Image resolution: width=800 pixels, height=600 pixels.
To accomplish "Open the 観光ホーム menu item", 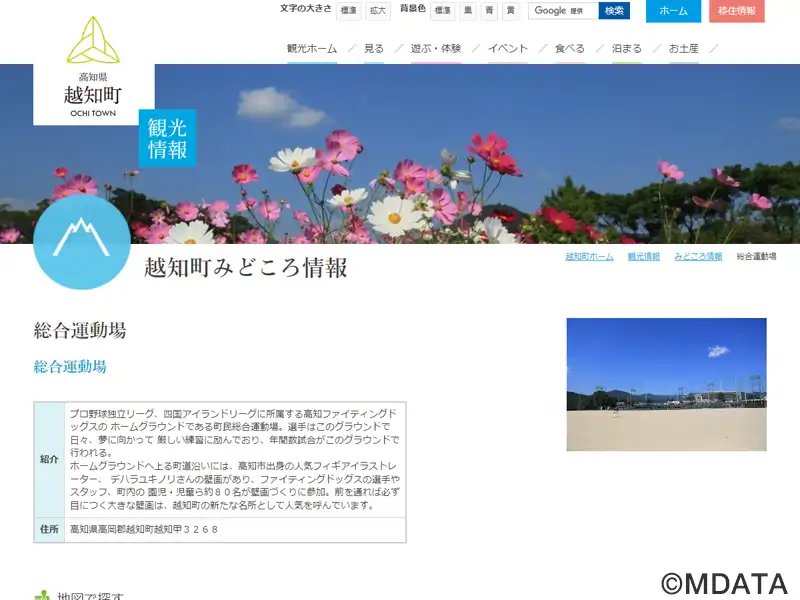I will 312,48.
